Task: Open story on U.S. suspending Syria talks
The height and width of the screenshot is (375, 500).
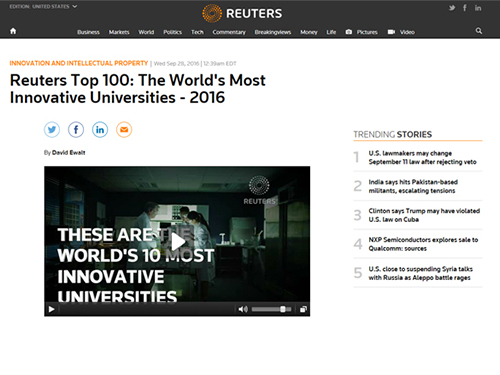Action: (421, 273)
